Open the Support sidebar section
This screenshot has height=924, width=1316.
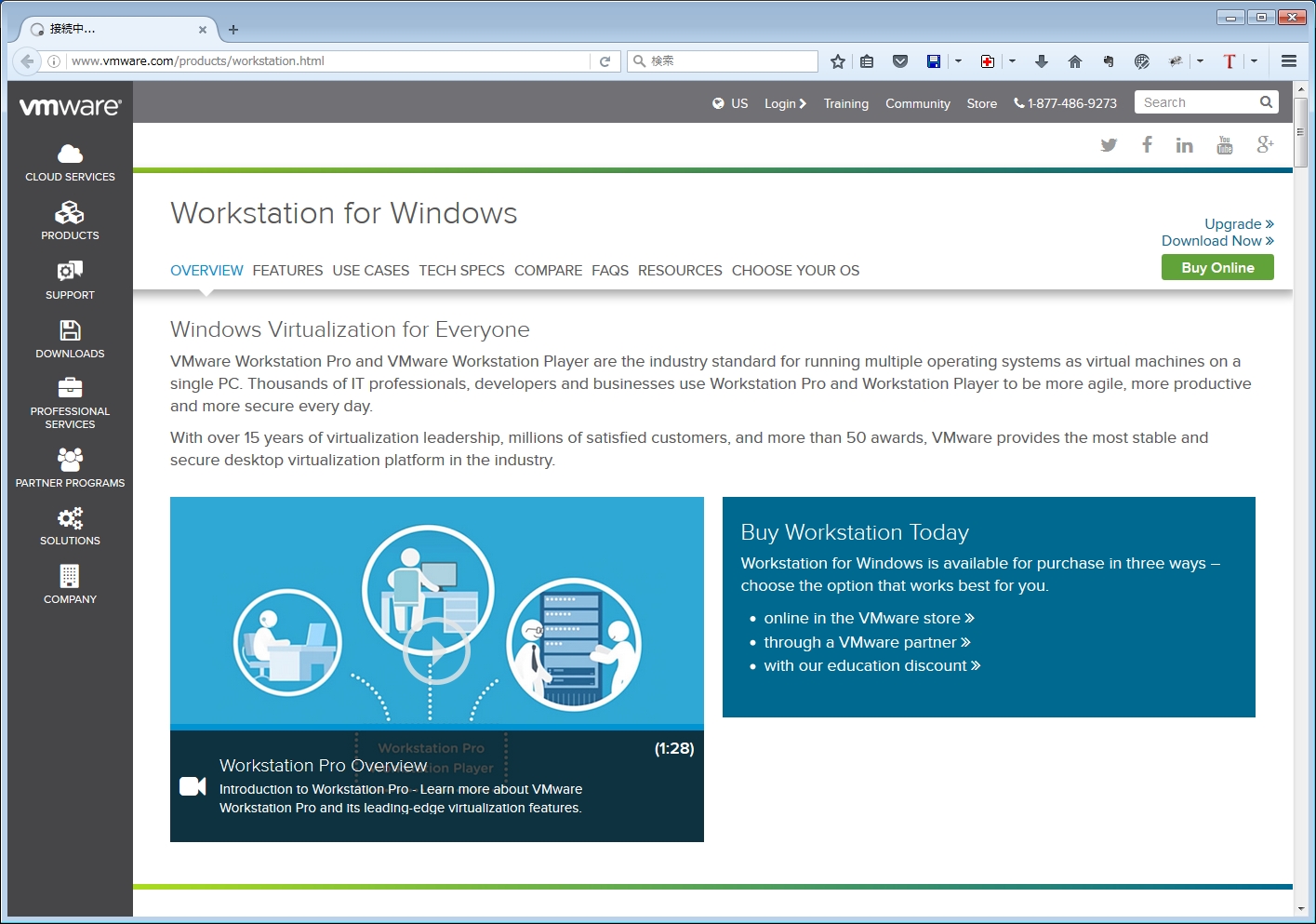point(70,280)
